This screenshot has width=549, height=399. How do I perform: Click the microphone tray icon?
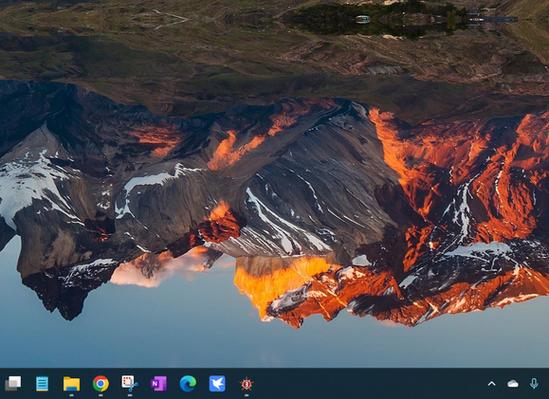pyautogui.click(x=534, y=384)
